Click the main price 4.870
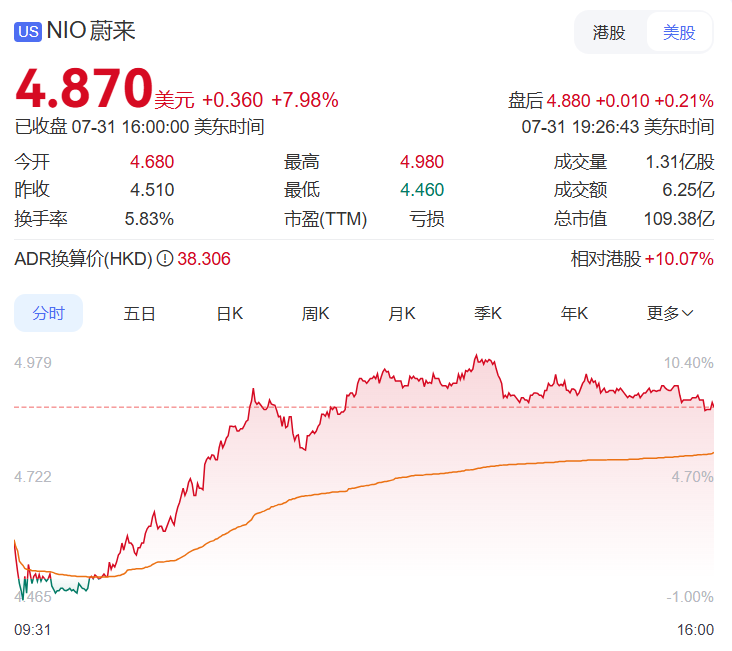 coord(84,88)
